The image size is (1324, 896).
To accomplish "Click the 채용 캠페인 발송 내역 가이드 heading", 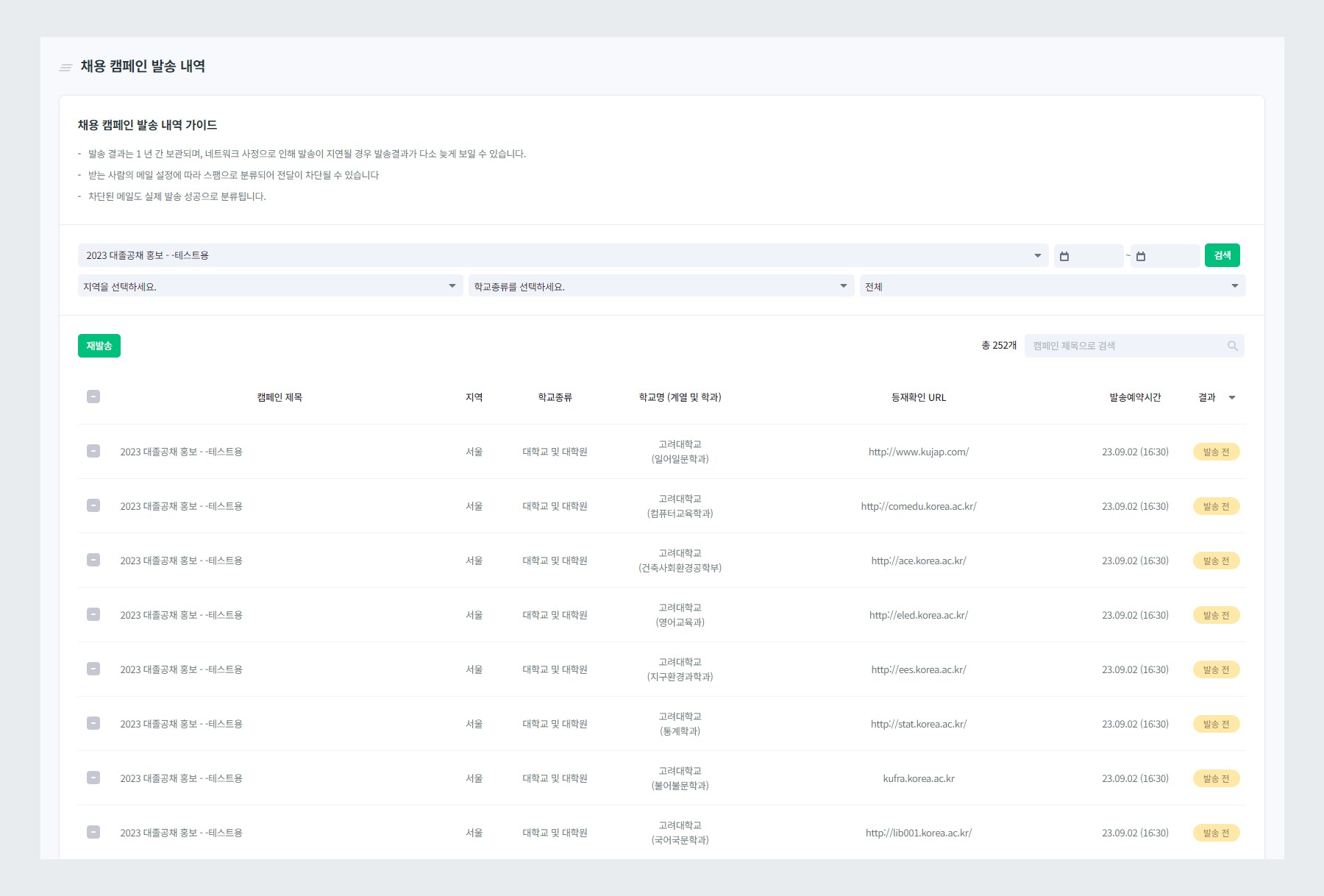I will pos(147,125).
